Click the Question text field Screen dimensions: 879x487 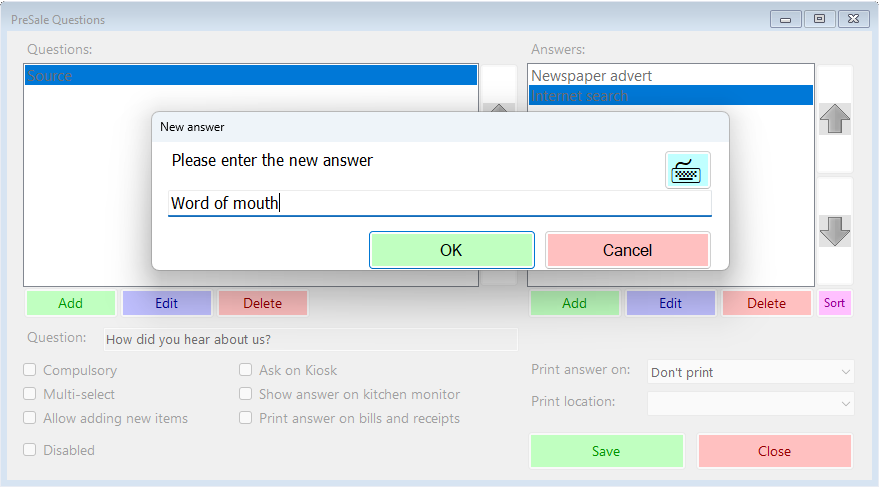[x=310, y=340]
